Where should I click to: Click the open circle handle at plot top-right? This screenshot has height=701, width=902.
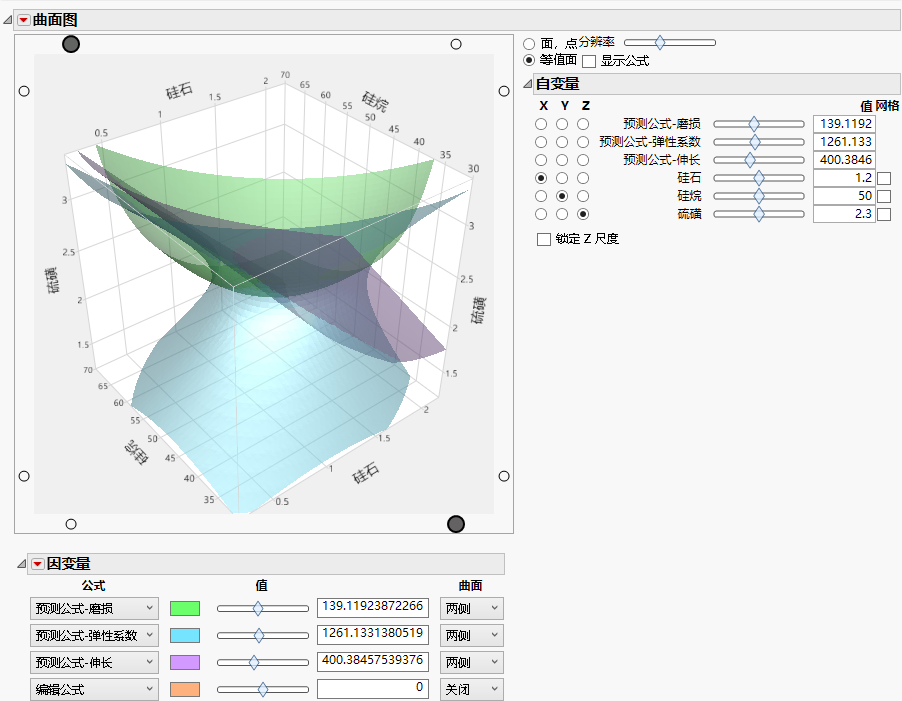coord(456,43)
